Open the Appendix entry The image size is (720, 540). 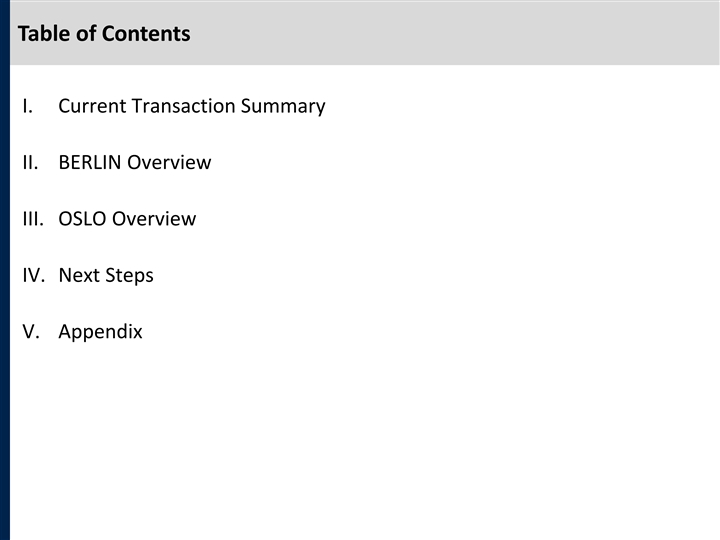pyautogui.click(x=100, y=332)
